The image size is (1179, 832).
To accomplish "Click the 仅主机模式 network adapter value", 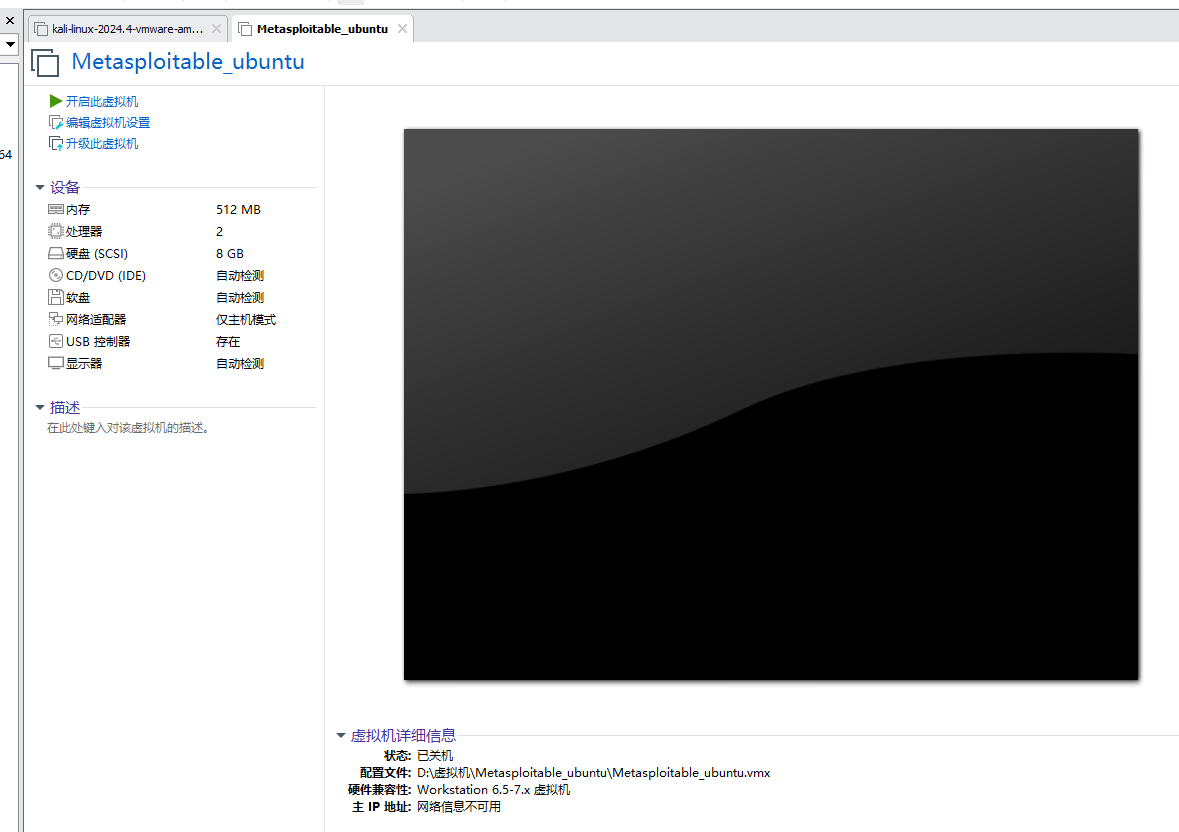I will click(x=246, y=319).
